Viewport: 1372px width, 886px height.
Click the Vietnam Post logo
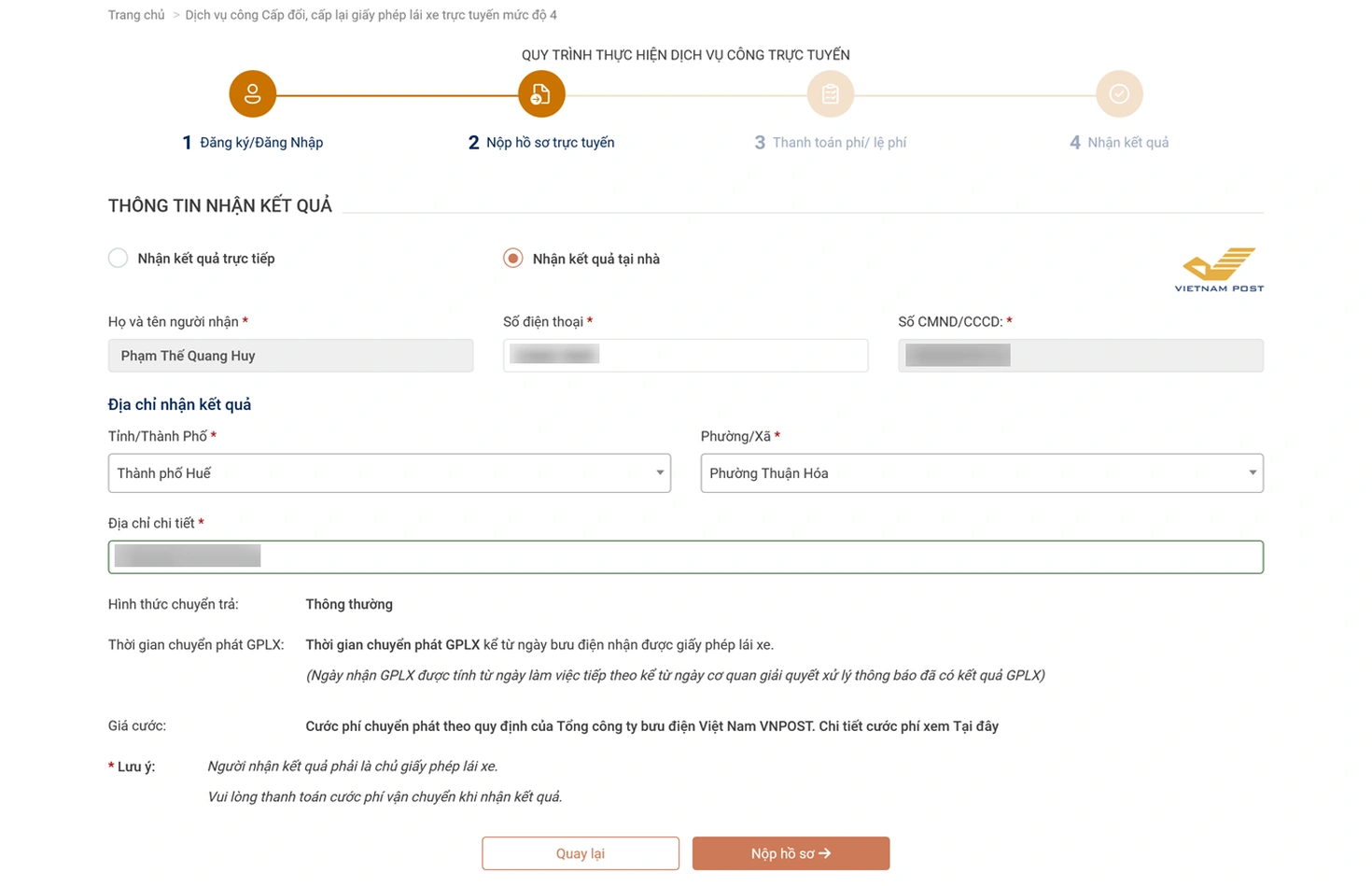[1219, 270]
